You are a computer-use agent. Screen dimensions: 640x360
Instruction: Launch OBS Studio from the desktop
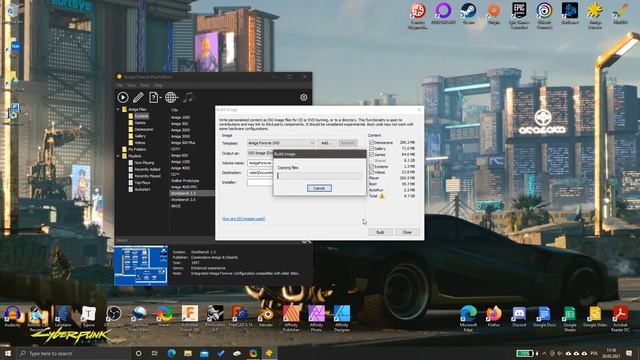click(x=113, y=316)
